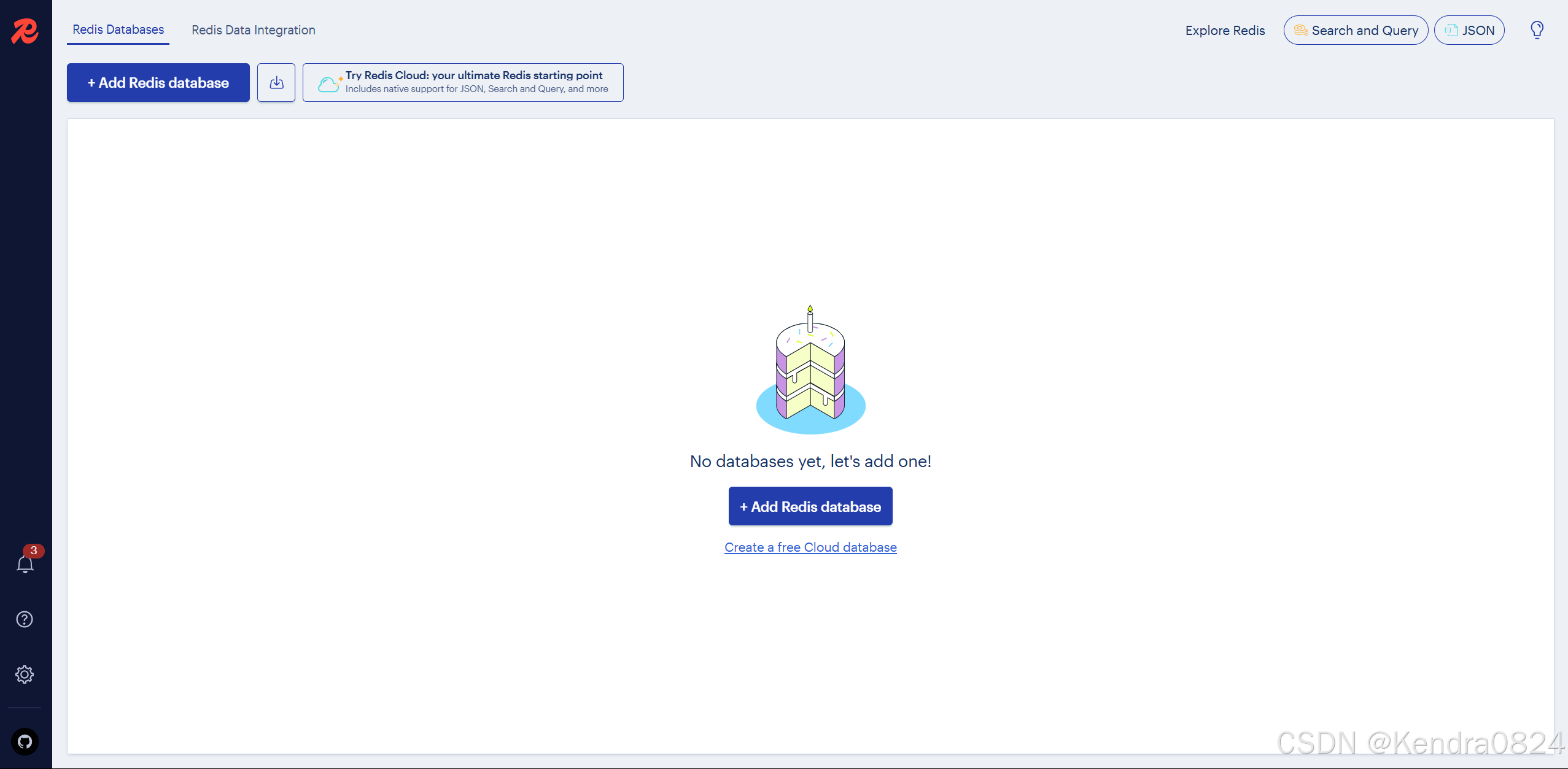Image resolution: width=1568 pixels, height=769 pixels.
Task: Open the JSON explore button
Action: [x=1469, y=30]
